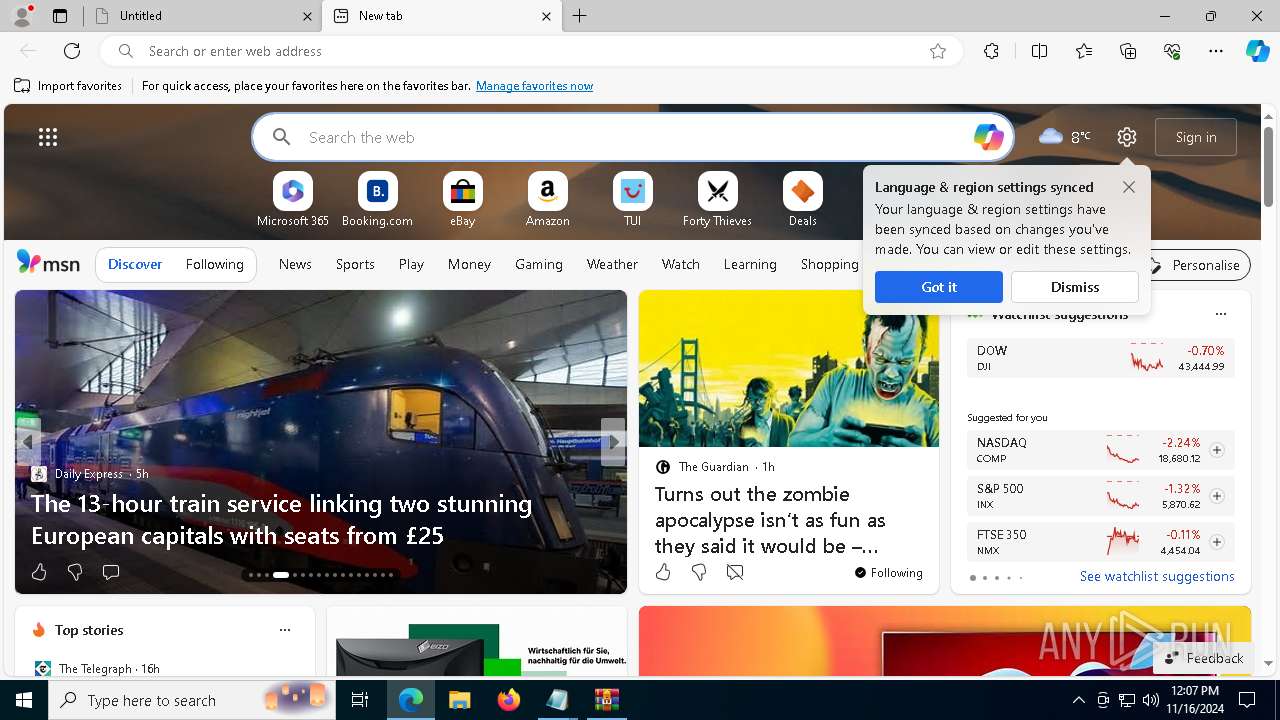
Task: Open the Collections icon
Action: [1128, 51]
